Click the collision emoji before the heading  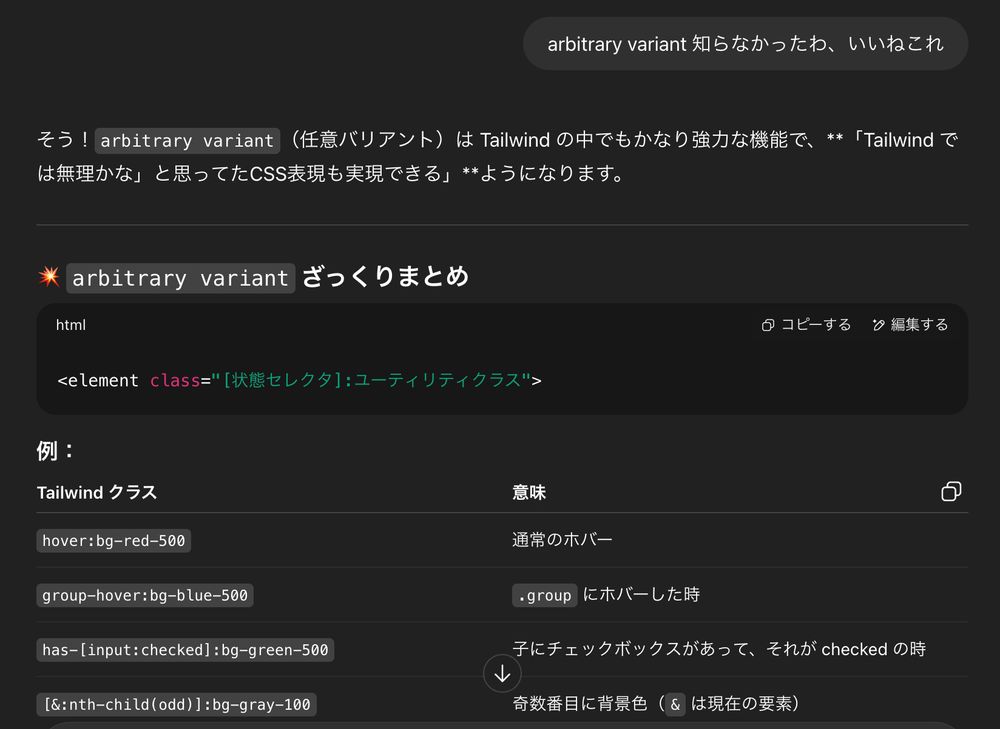tap(49, 276)
